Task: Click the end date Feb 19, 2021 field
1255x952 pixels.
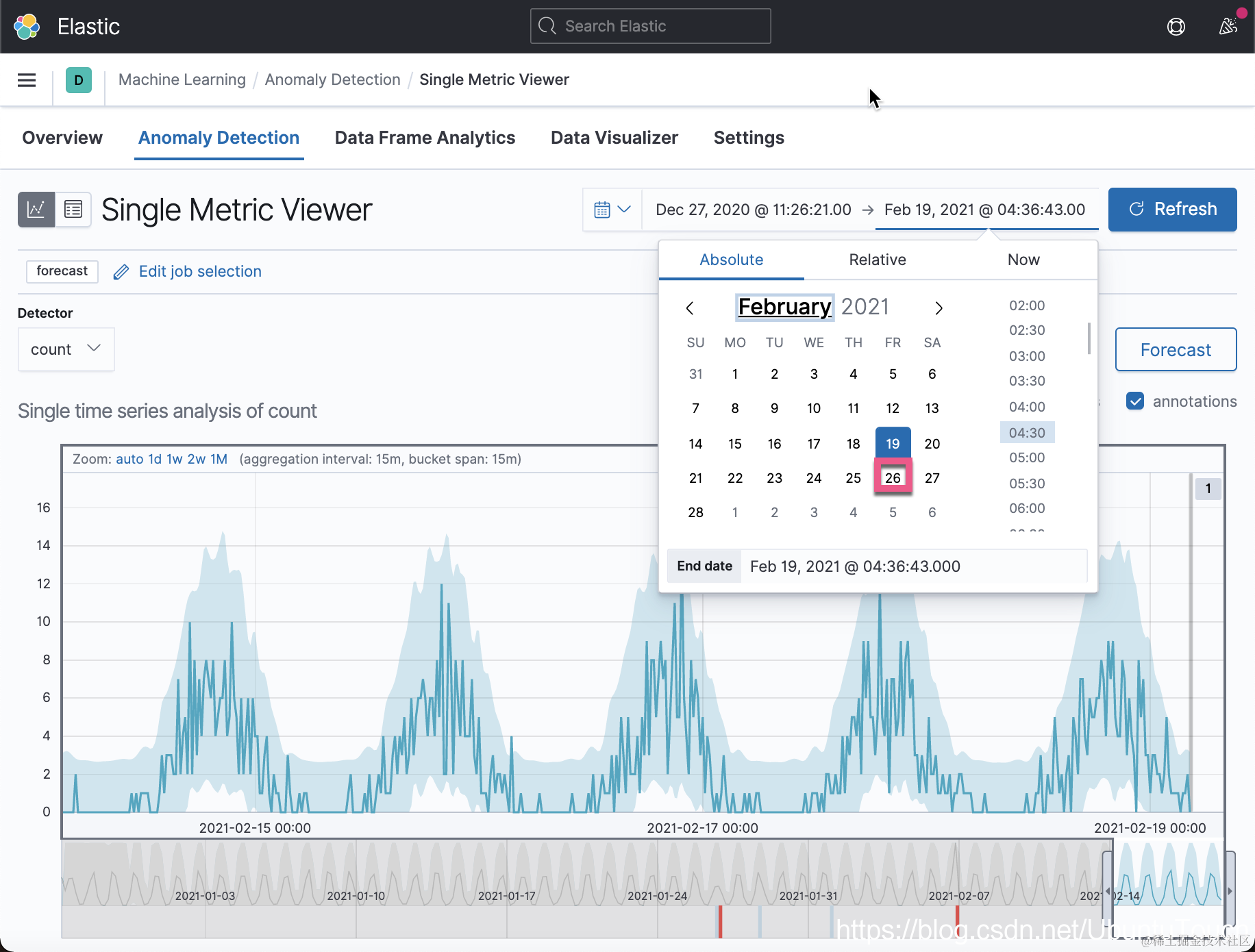Action: pyautogui.click(x=985, y=210)
